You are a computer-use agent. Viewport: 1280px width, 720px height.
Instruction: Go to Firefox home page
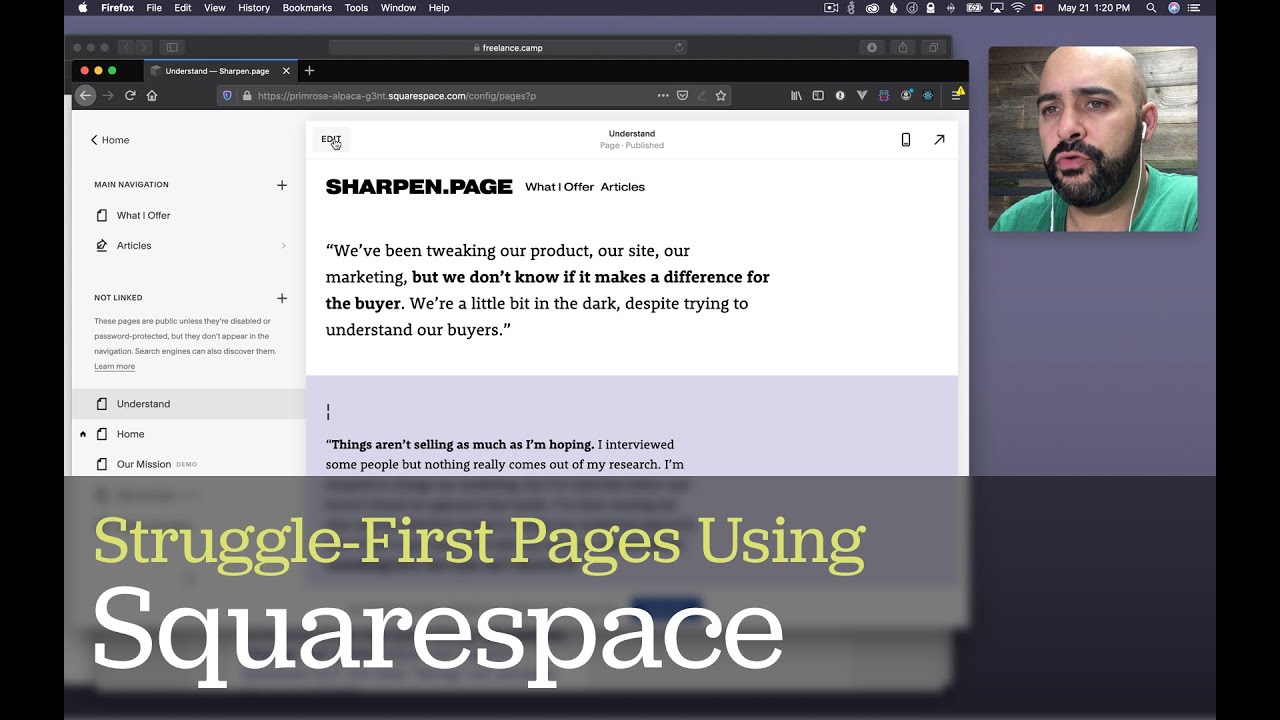click(152, 96)
